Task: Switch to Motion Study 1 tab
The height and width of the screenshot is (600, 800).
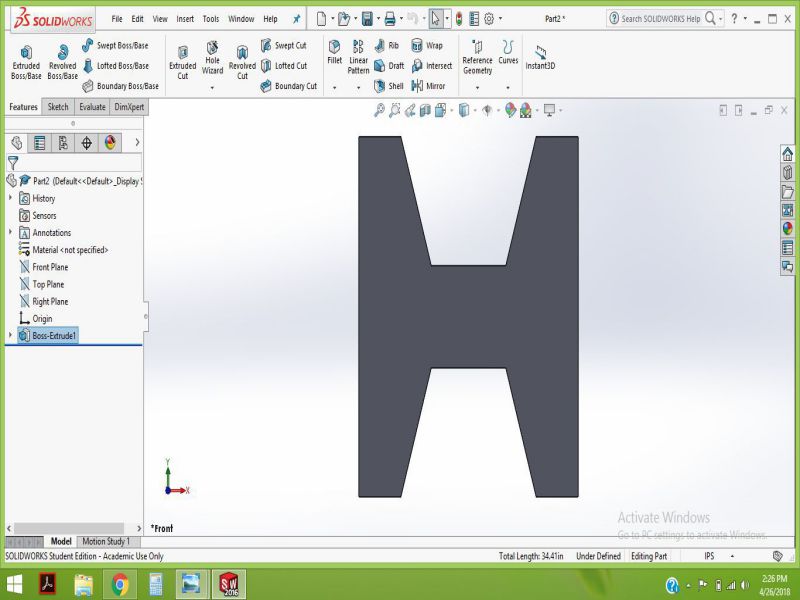Action: [106, 541]
